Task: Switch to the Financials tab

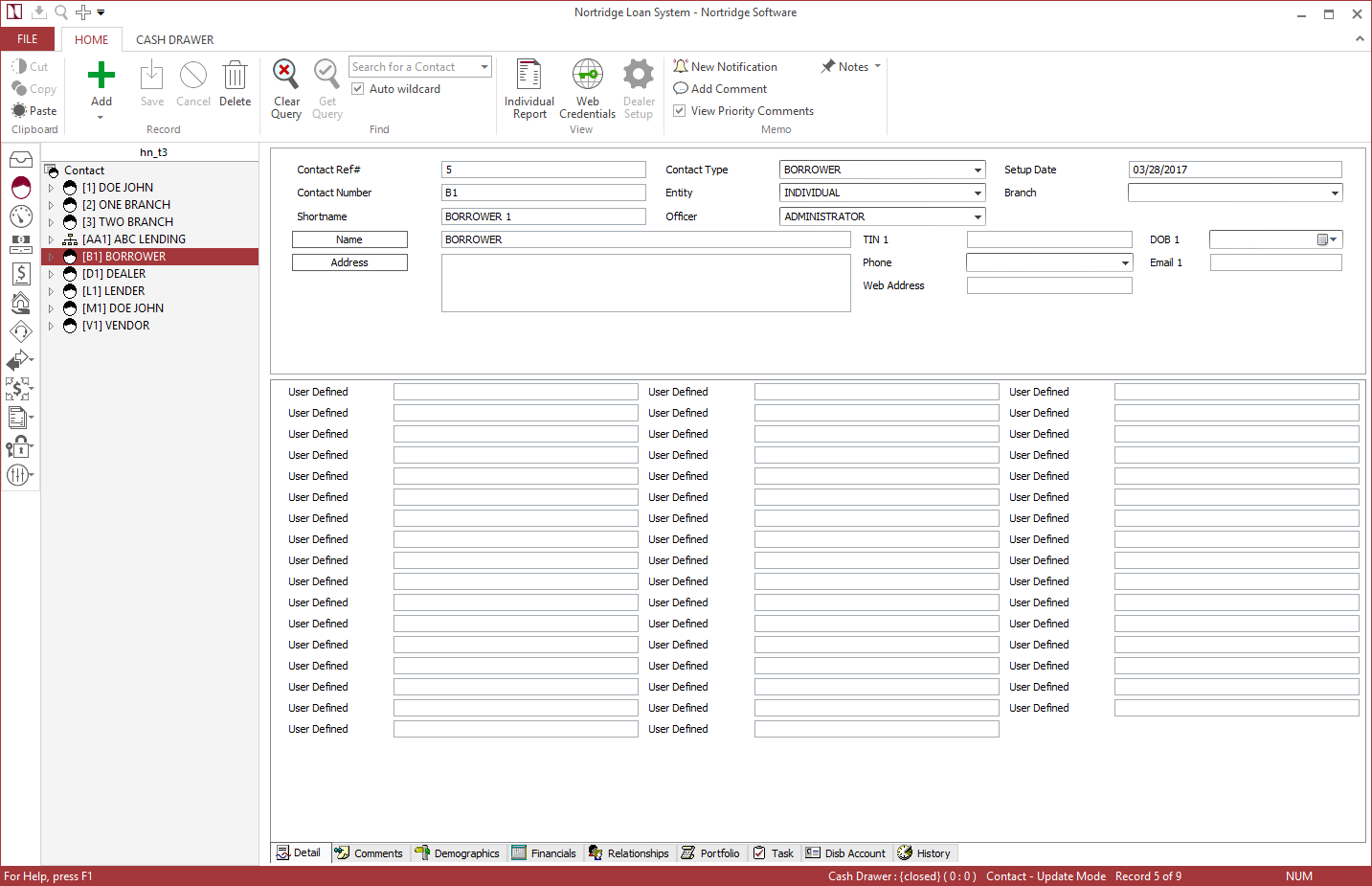Action: coord(544,852)
